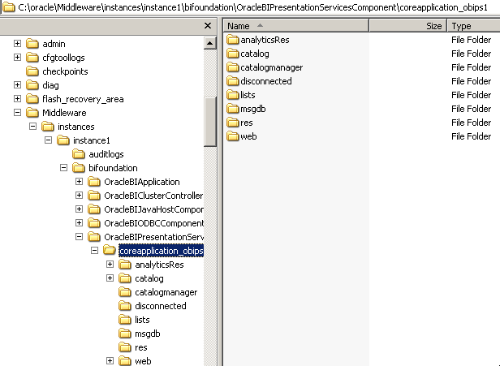Screen dimensions: 500x366
Task: Expand the catalog node in the tree
Action: (x=110, y=278)
